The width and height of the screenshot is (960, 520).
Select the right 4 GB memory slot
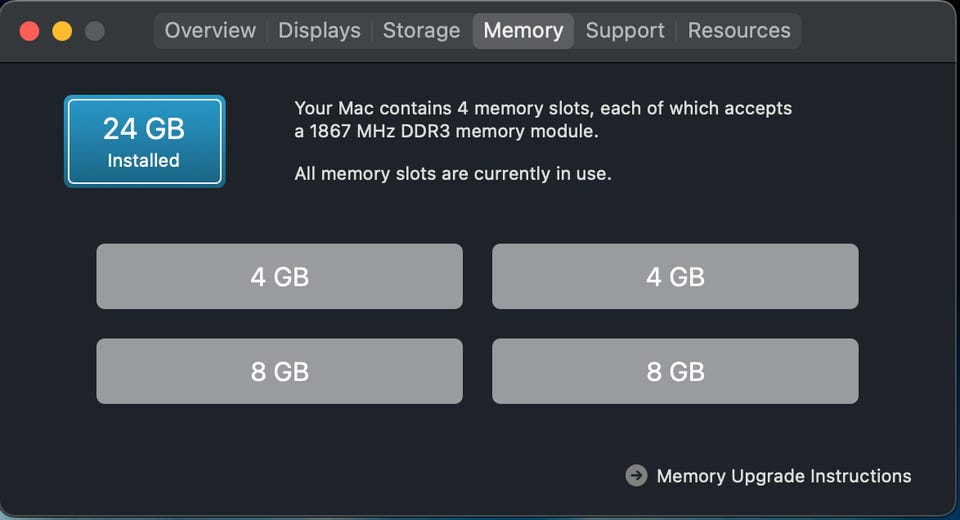click(675, 276)
